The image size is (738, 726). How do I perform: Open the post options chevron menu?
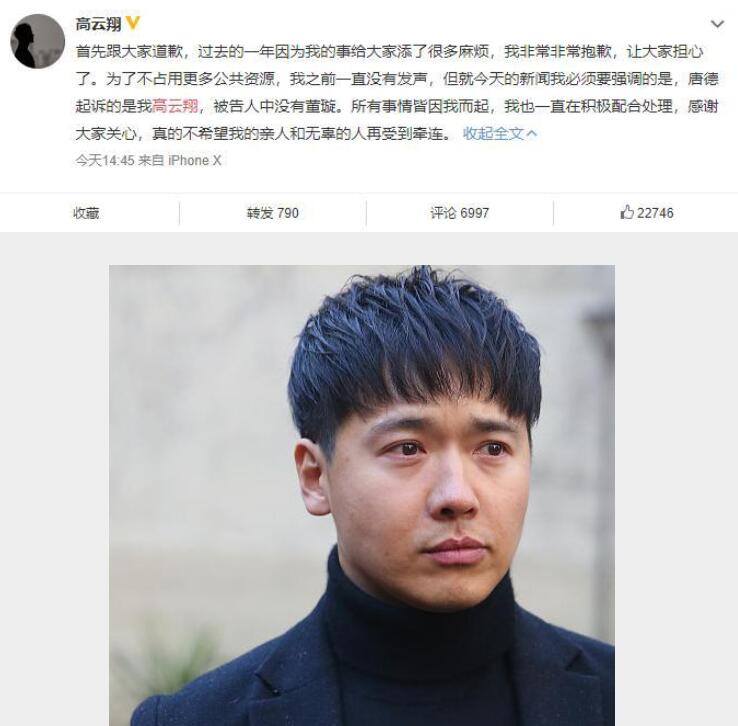click(717, 24)
